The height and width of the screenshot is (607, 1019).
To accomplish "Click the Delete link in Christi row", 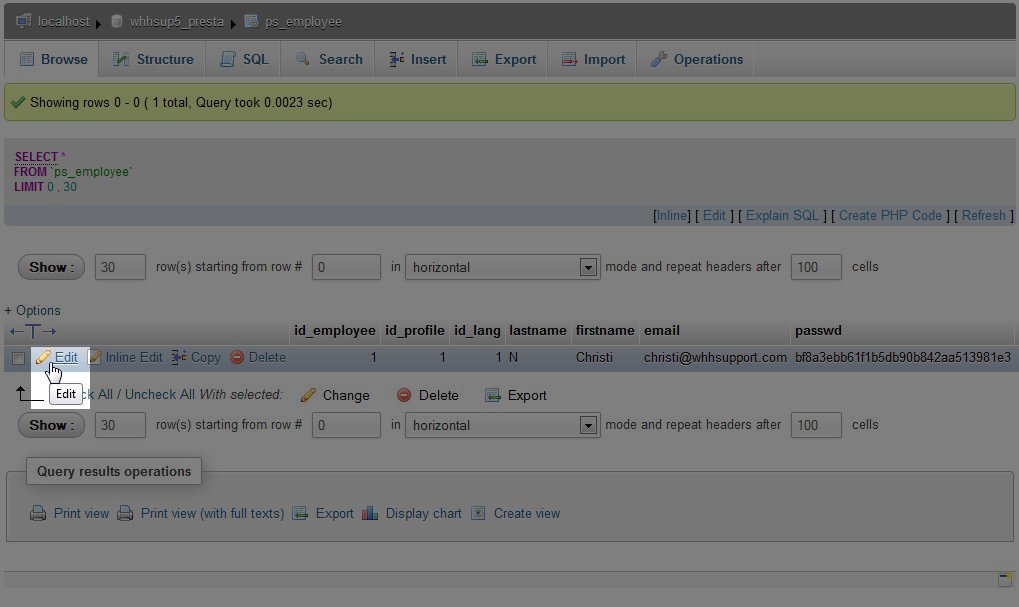I will (x=267, y=357).
